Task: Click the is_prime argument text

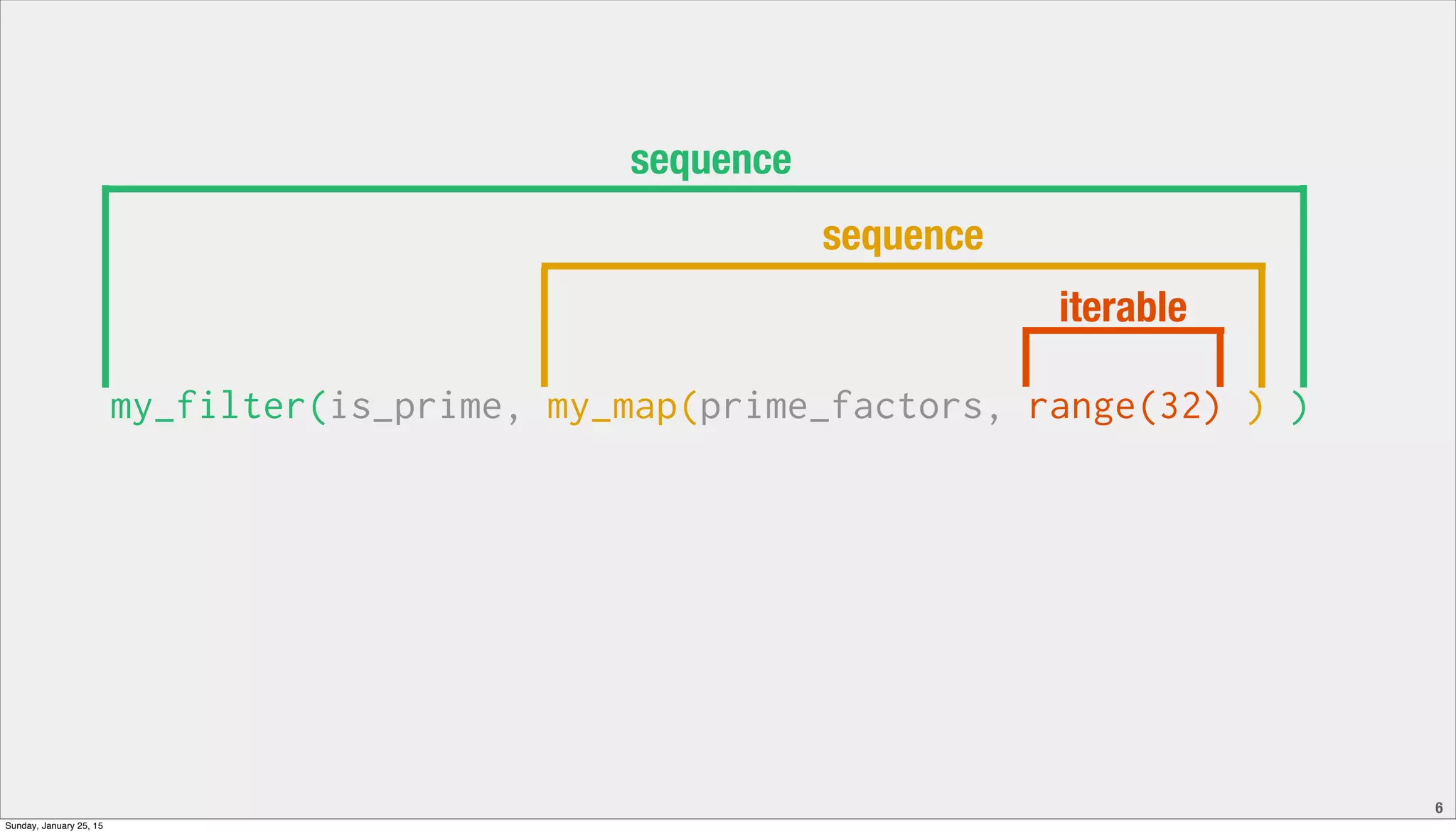Action: 415,407
